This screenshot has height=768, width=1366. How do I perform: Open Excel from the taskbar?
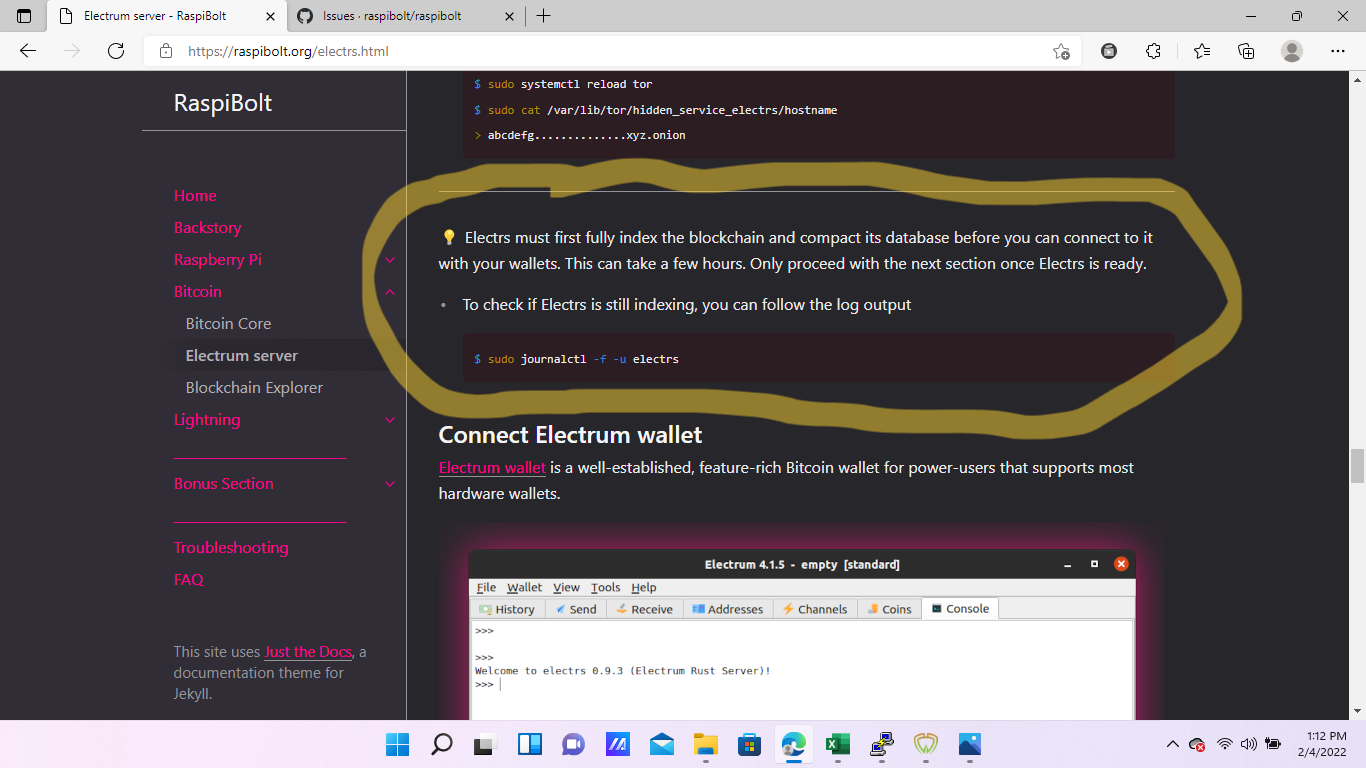[837, 744]
